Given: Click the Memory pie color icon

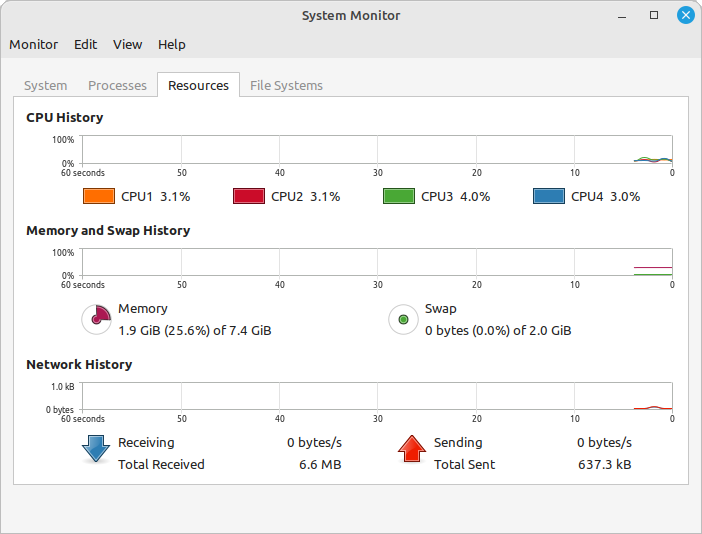Looking at the screenshot, I should pyautogui.click(x=96, y=320).
